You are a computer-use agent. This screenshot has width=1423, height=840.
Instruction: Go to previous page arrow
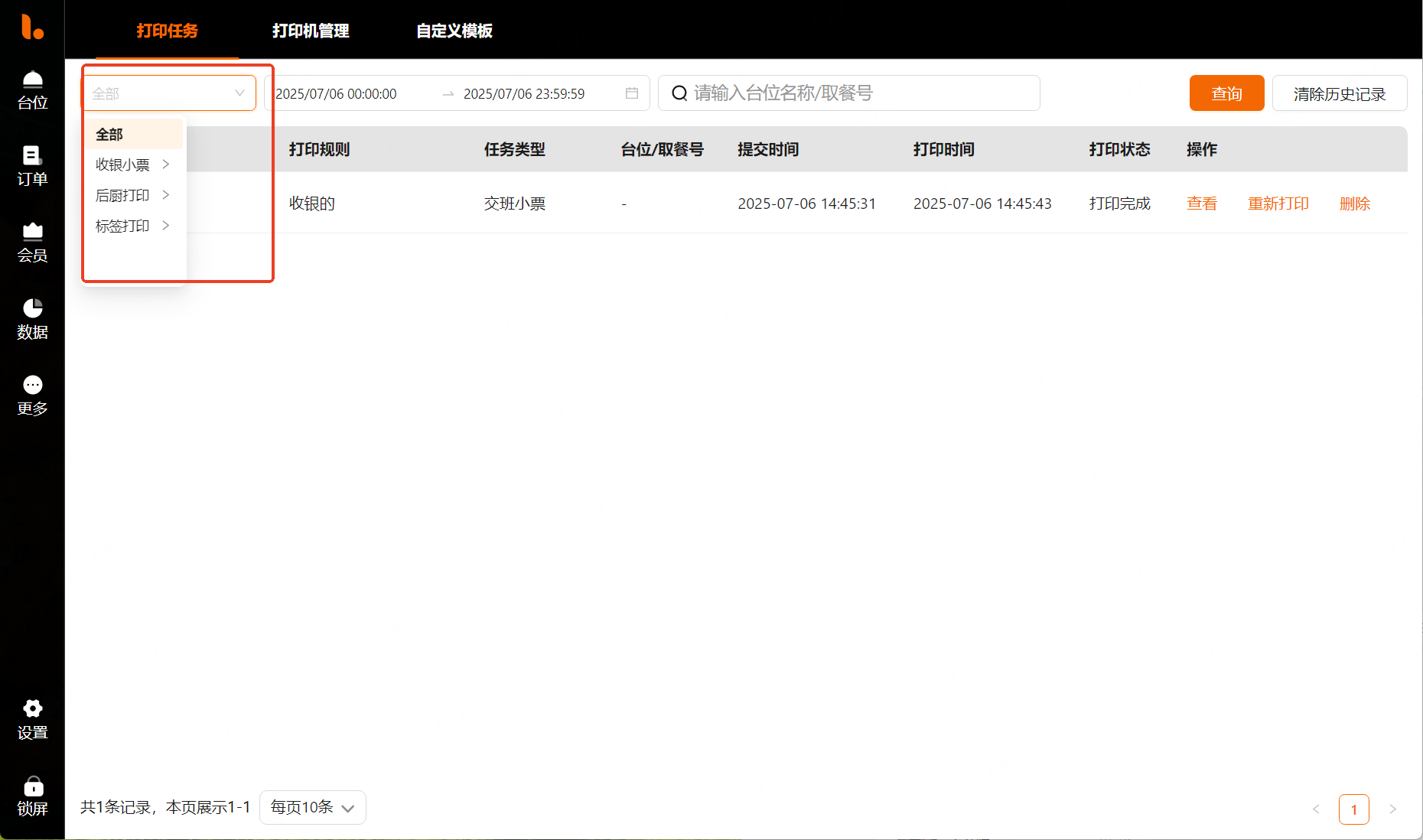click(1316, 809)
